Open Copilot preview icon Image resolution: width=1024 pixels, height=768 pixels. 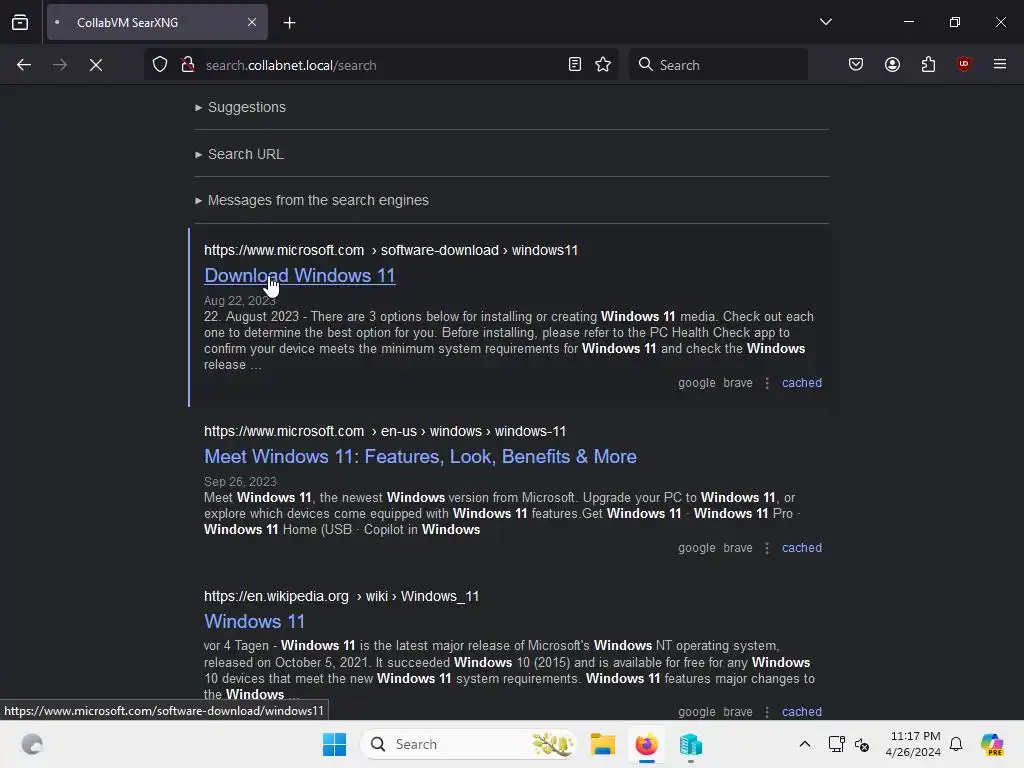(992, 744)
